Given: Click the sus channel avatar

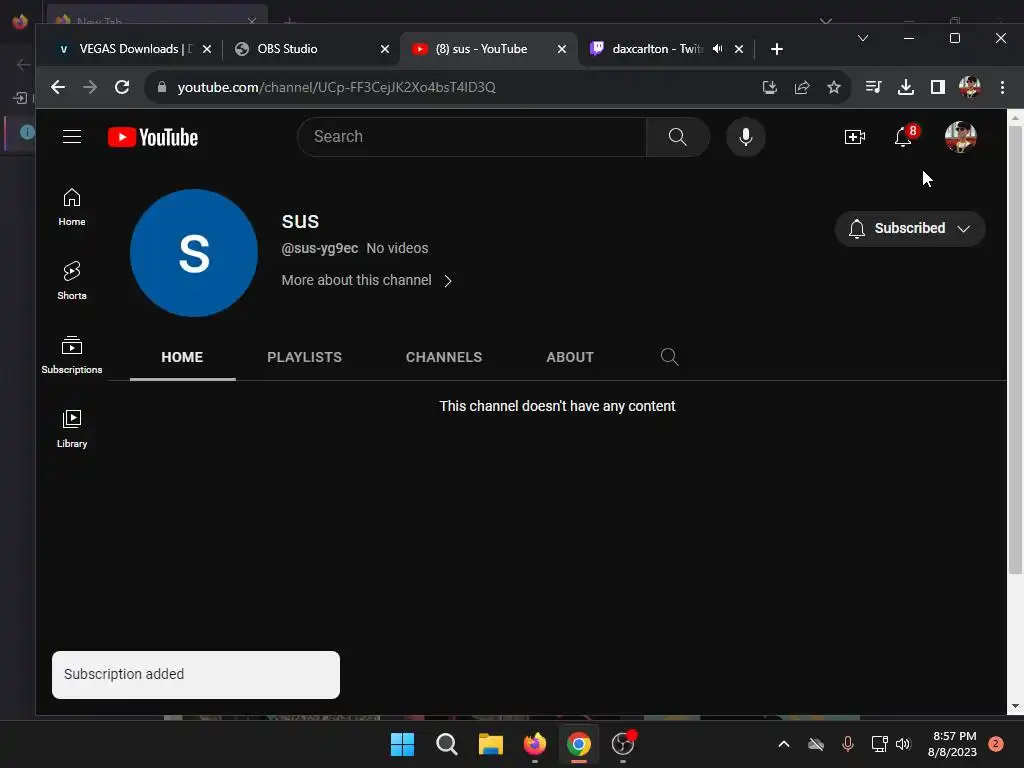Looking at the screenshot, I should (194, 253).
